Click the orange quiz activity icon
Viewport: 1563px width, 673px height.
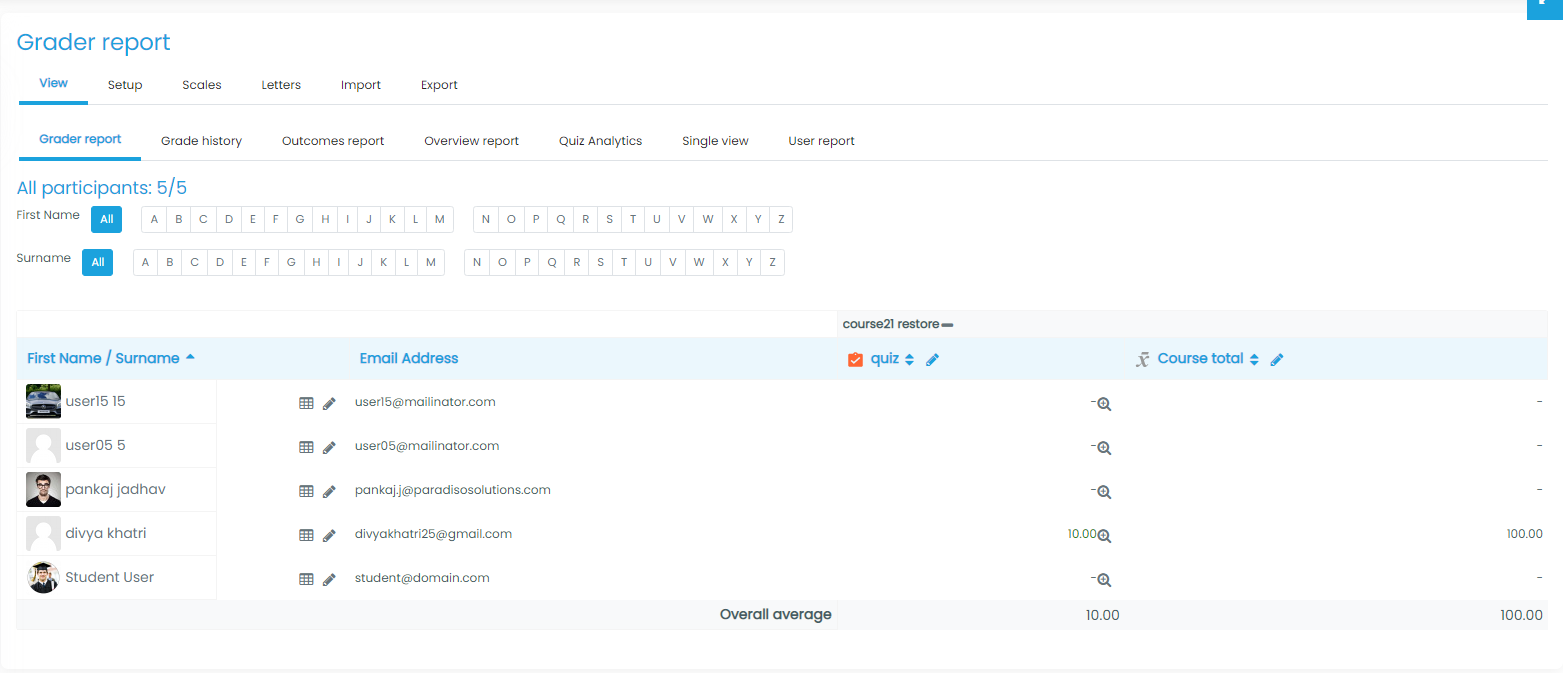[x=855, y=360]
